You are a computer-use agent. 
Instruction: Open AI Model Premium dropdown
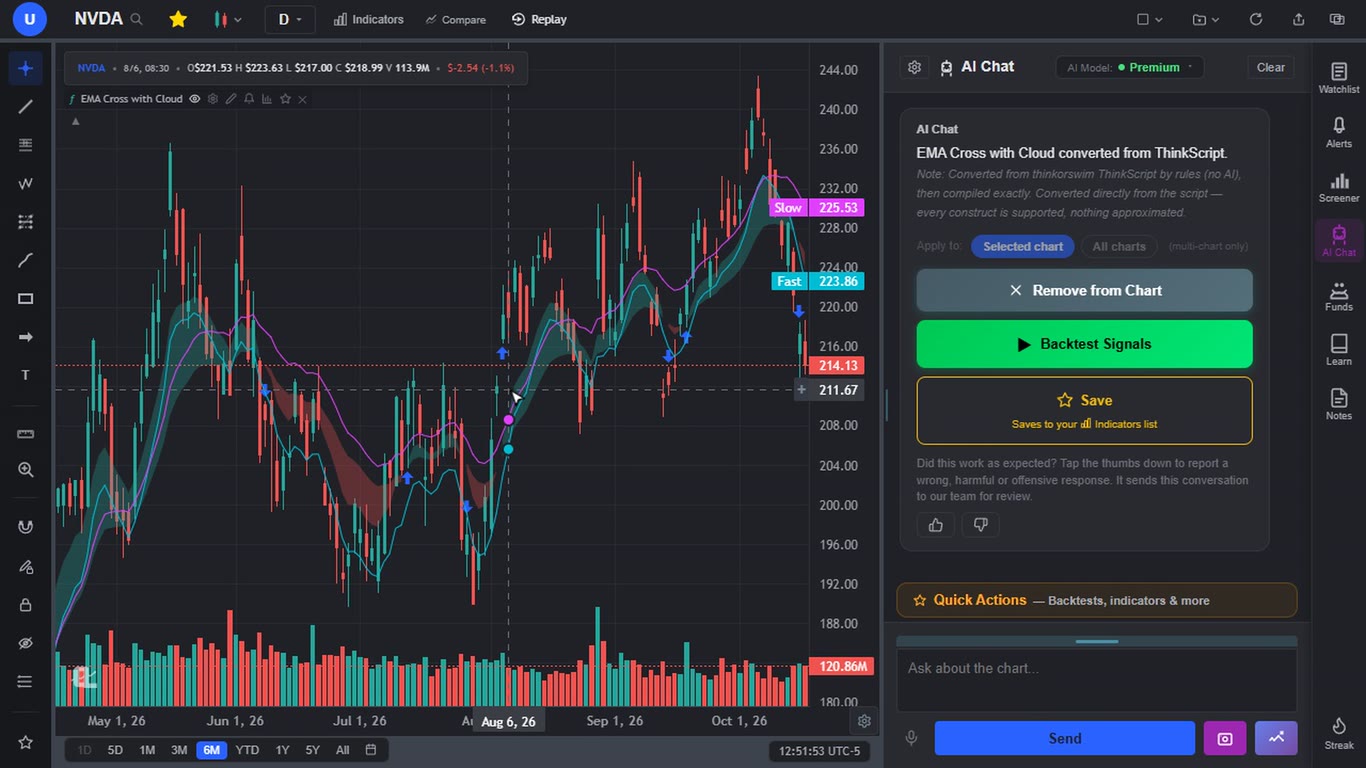pos(1130,67)
